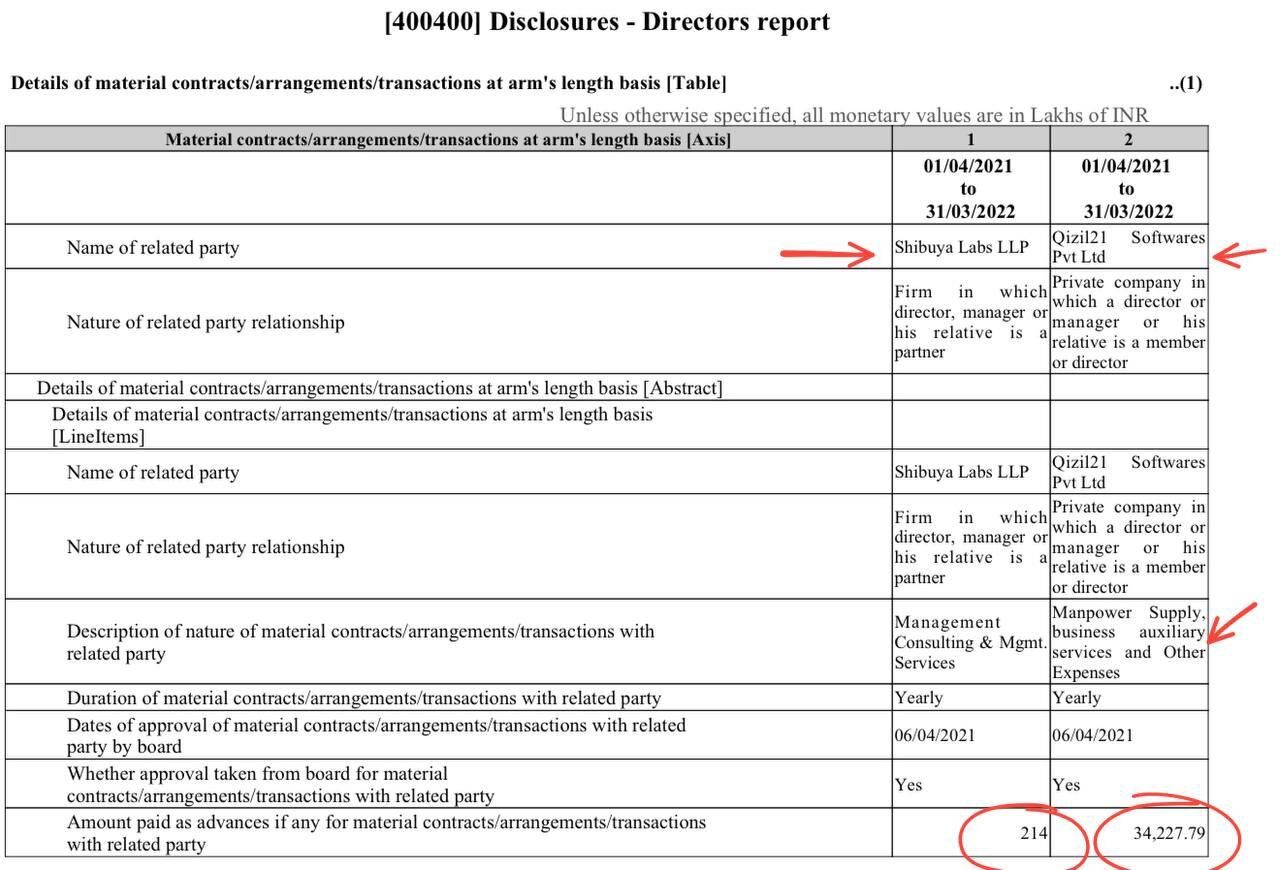Click "Shibuya Labs LLP" in the row below the date headers
Viewport: 1280px width, 870px height.
[961, 247]
